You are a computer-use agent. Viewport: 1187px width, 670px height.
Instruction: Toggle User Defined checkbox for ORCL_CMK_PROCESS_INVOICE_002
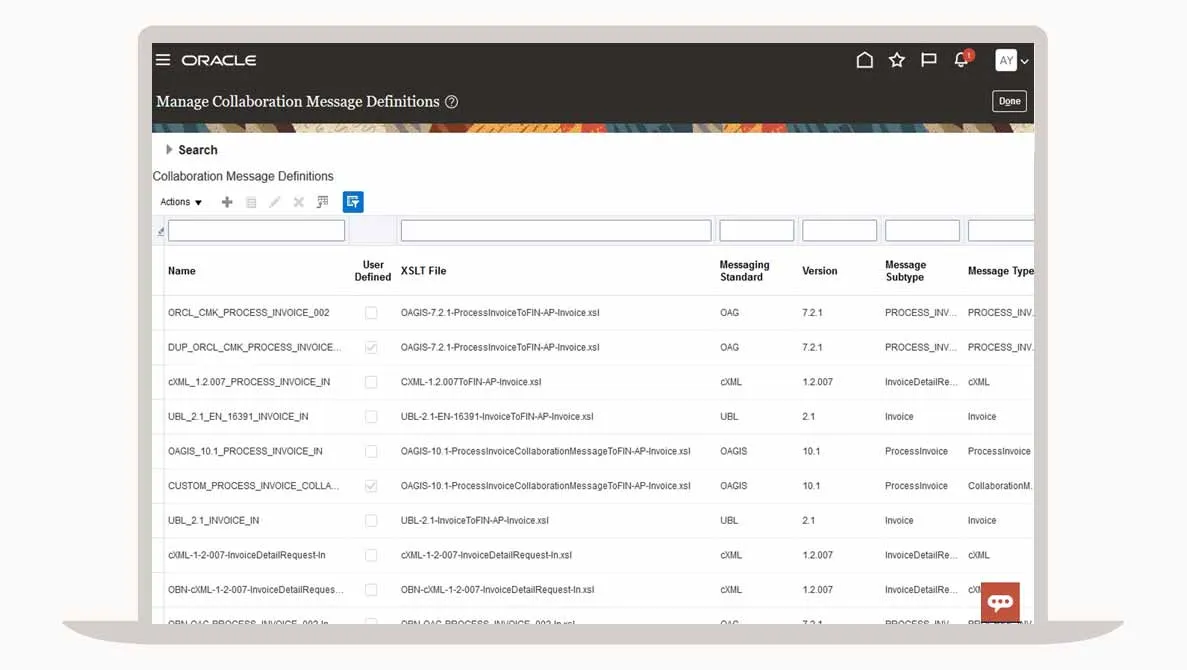[371, 313]
